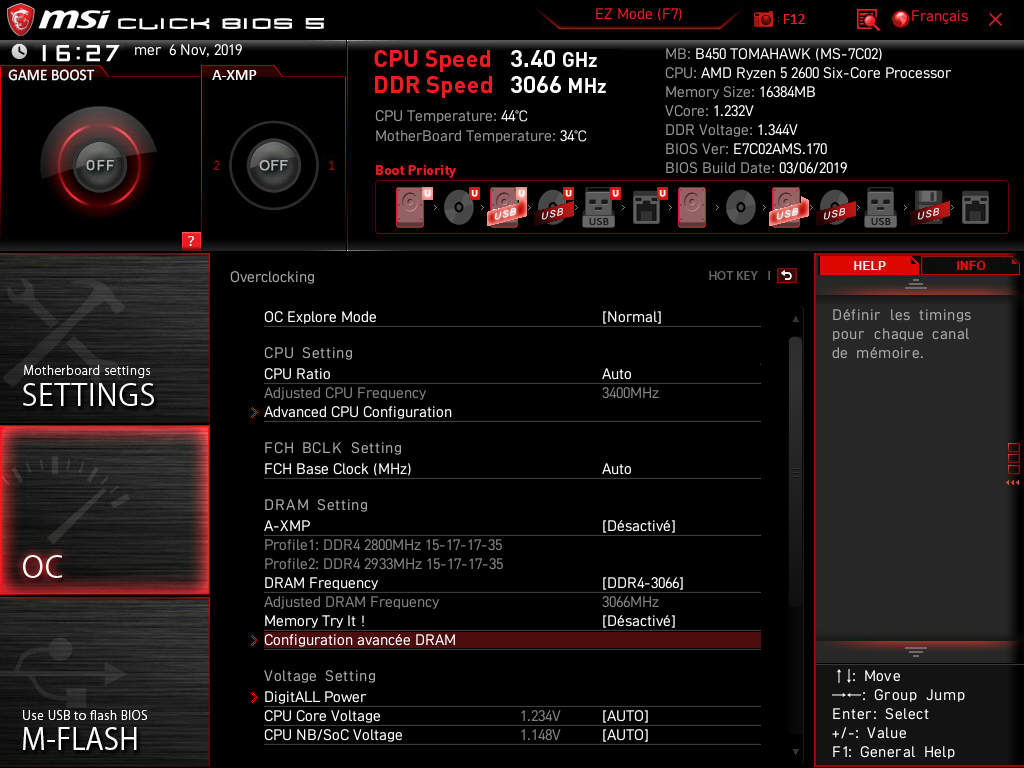Open the BIOS search magnifier icon
The width and height of the screenshot is (1024, 768).
(867, 20)
